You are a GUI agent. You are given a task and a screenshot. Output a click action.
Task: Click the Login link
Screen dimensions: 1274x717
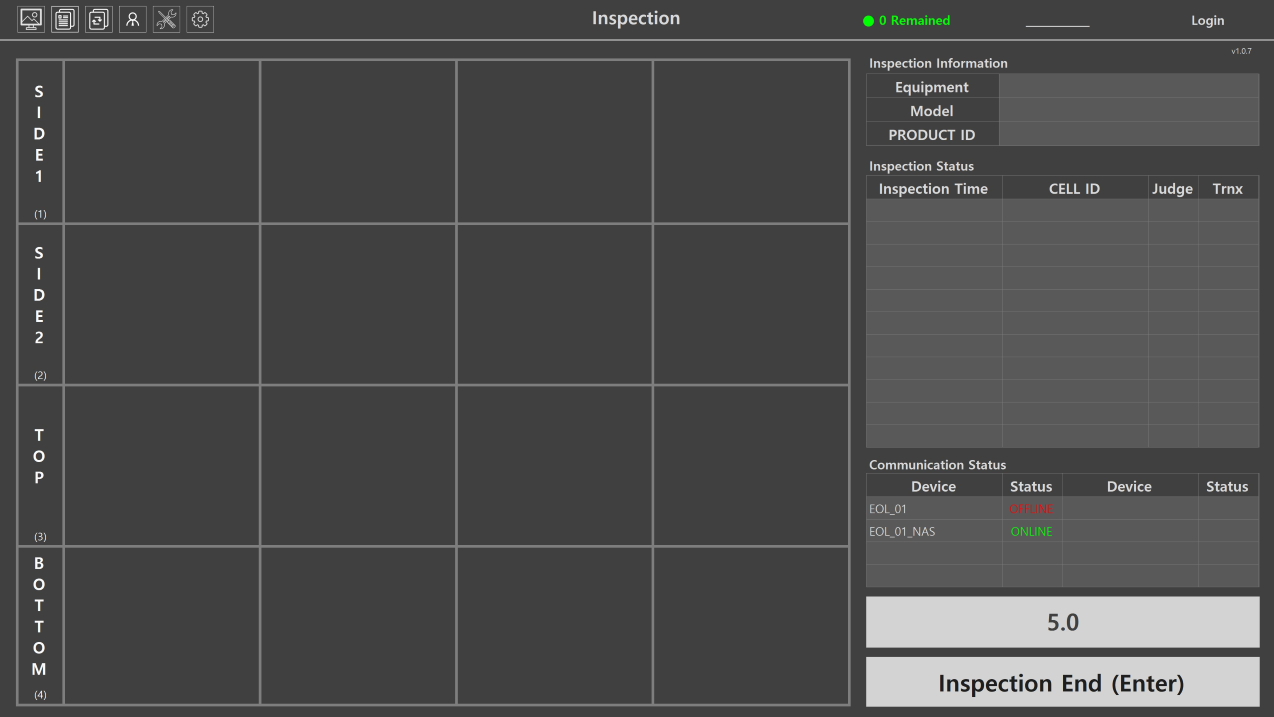point(1207,21)
